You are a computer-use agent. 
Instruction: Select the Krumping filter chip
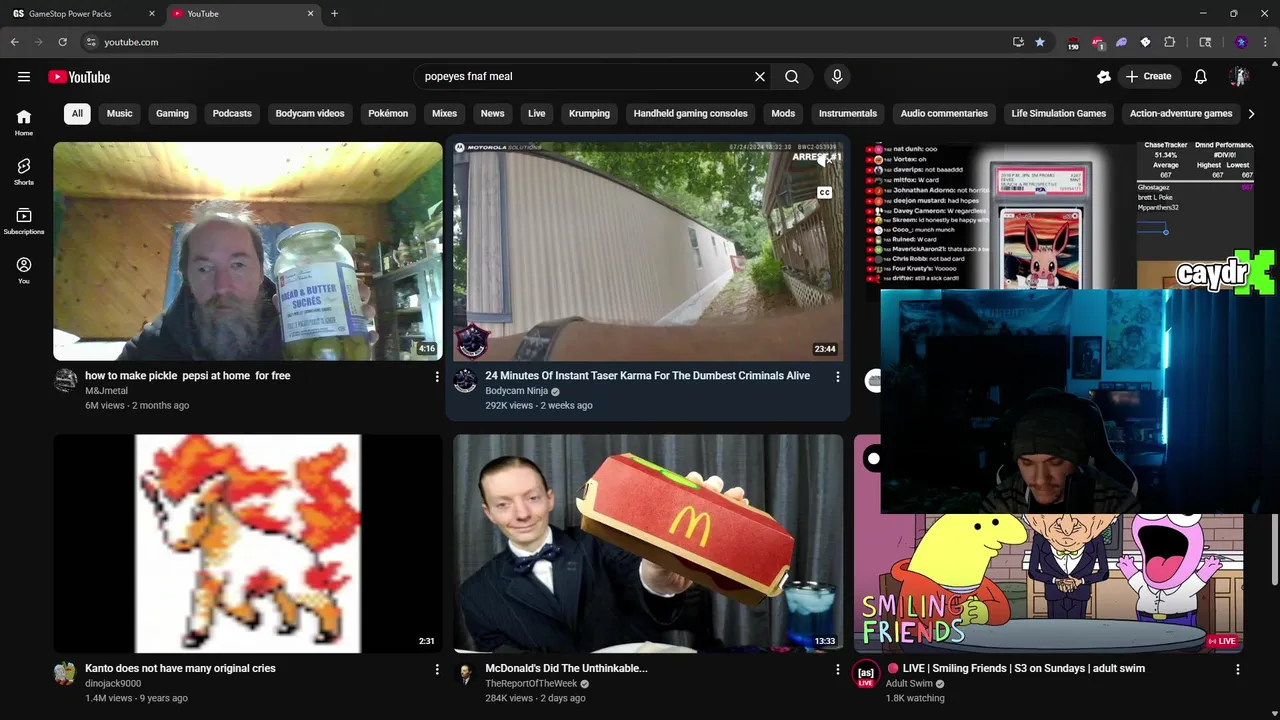pyautogui.click(x=589, y=113)
